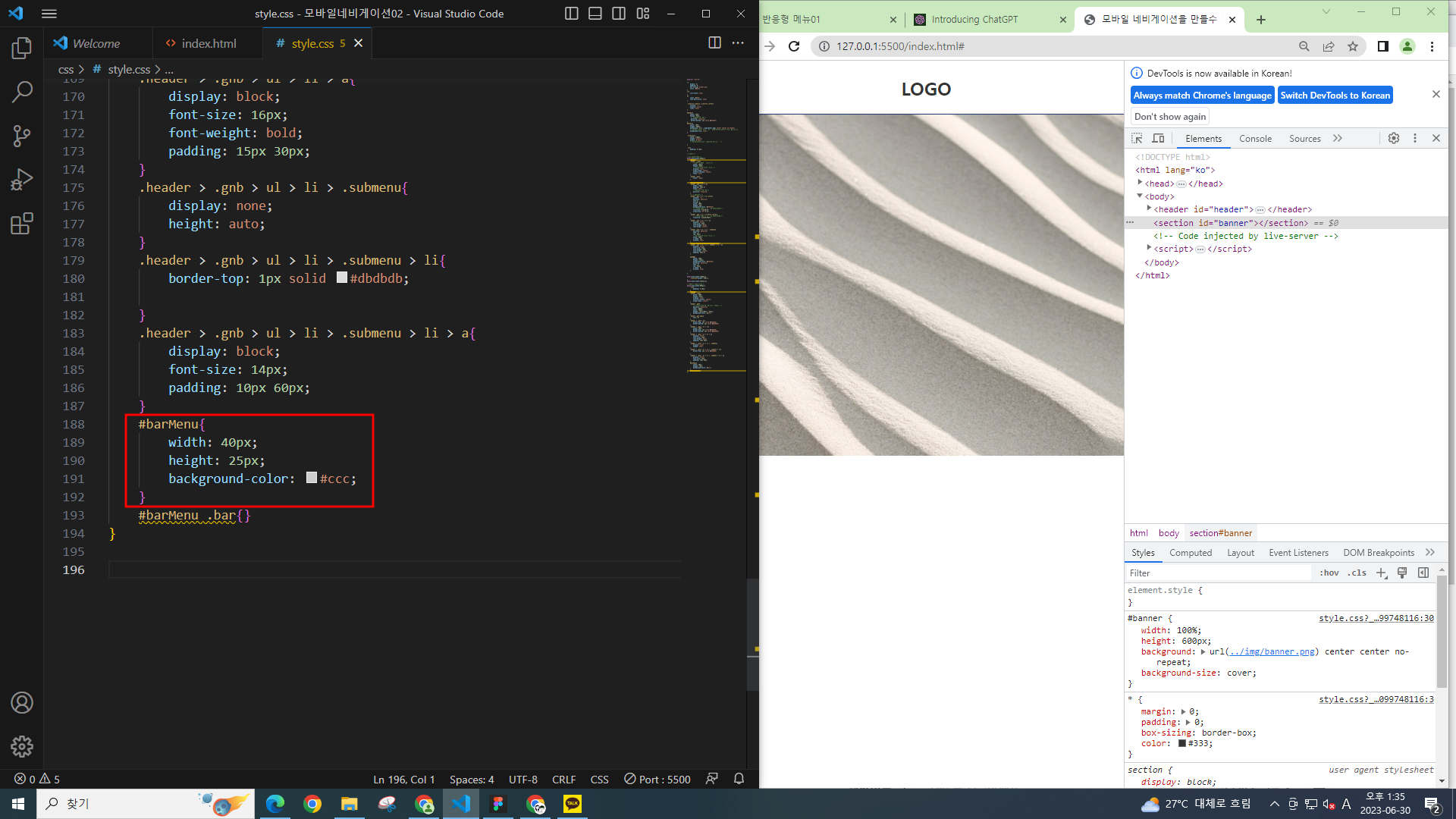Click the #ccc color swatch in editor
Image resolution: width=1456 pixels, height=819 pixels.
pos(312,479)
